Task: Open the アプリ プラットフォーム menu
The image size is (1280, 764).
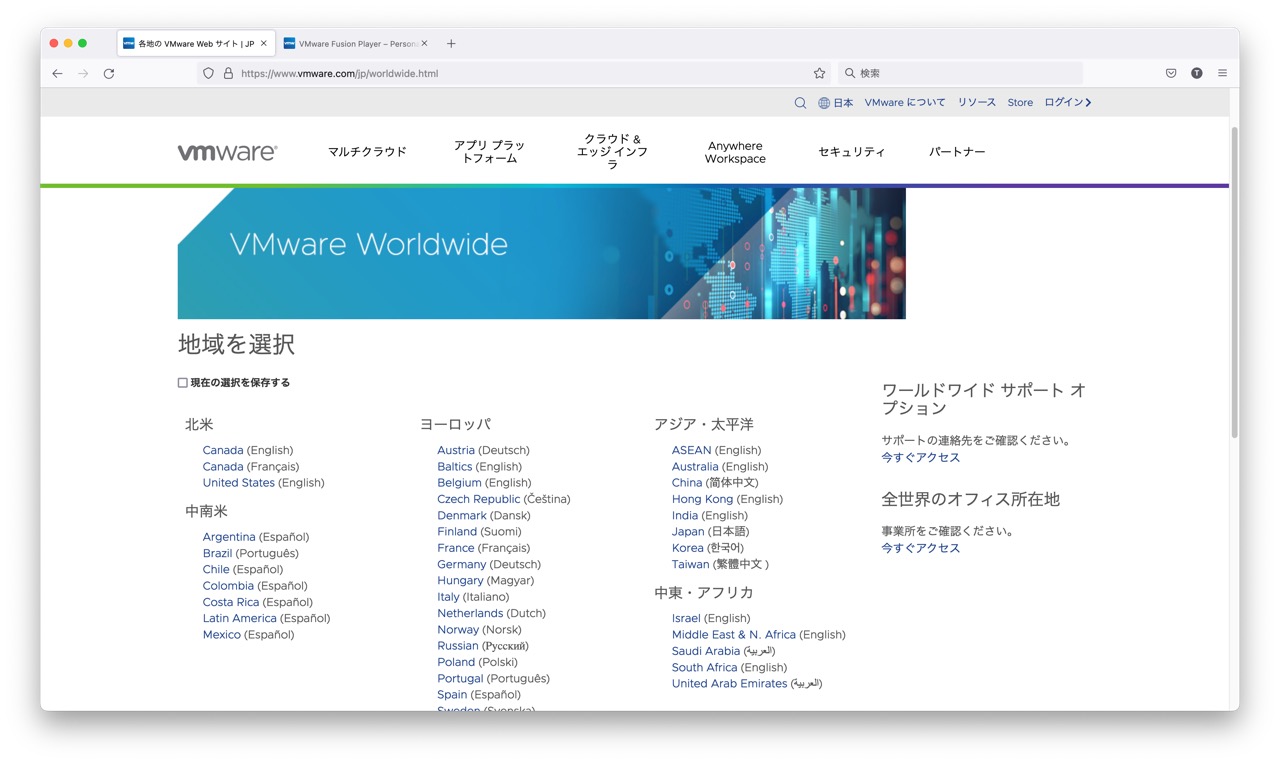Action: (489, 152)
